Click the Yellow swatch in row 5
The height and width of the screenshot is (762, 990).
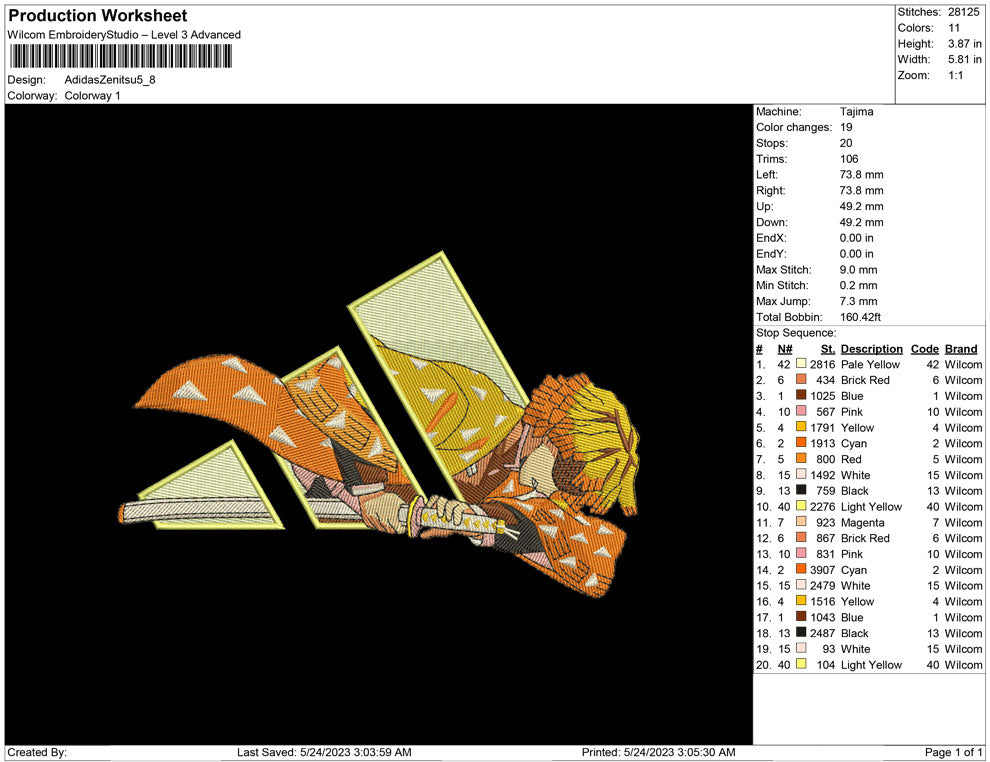pos(801,427)
